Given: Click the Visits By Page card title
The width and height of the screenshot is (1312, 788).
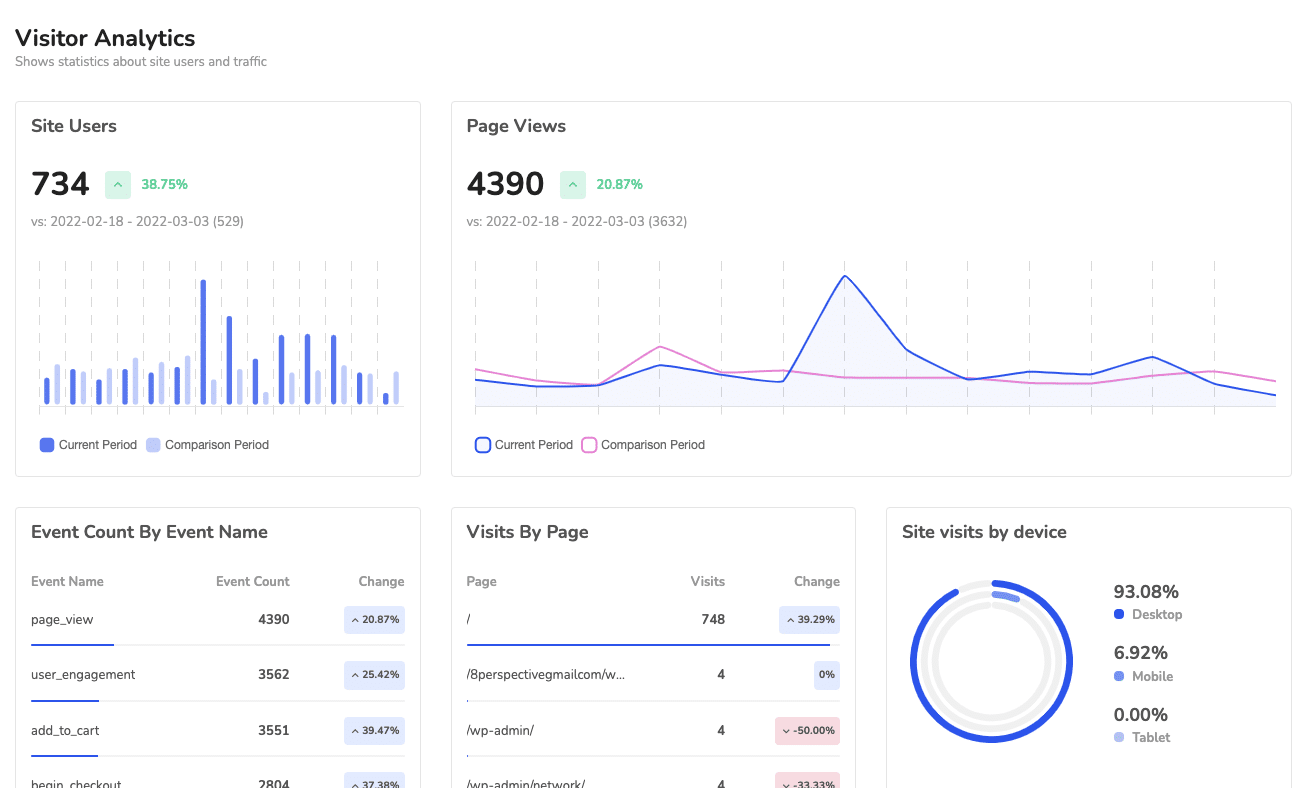Looking at the screenshot, I should click(527, 532).
